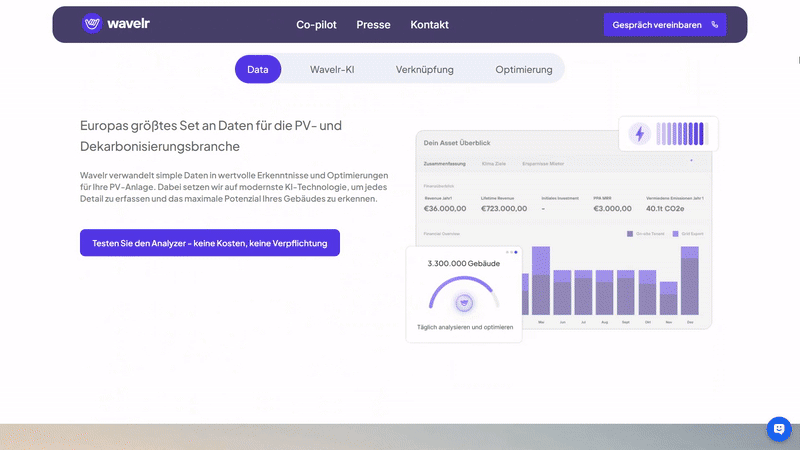Viewport: 800px width, 450px height.
Task: Click the €3.000,00 PPA value
Action: [612, 208]
